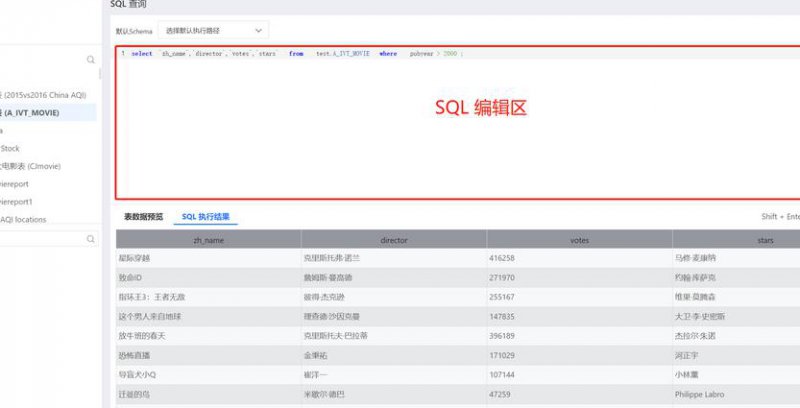The width and height of the screenshot is (800, 408).
Task: Open the default Schema execution path dropdown
Action: [213, 31]
